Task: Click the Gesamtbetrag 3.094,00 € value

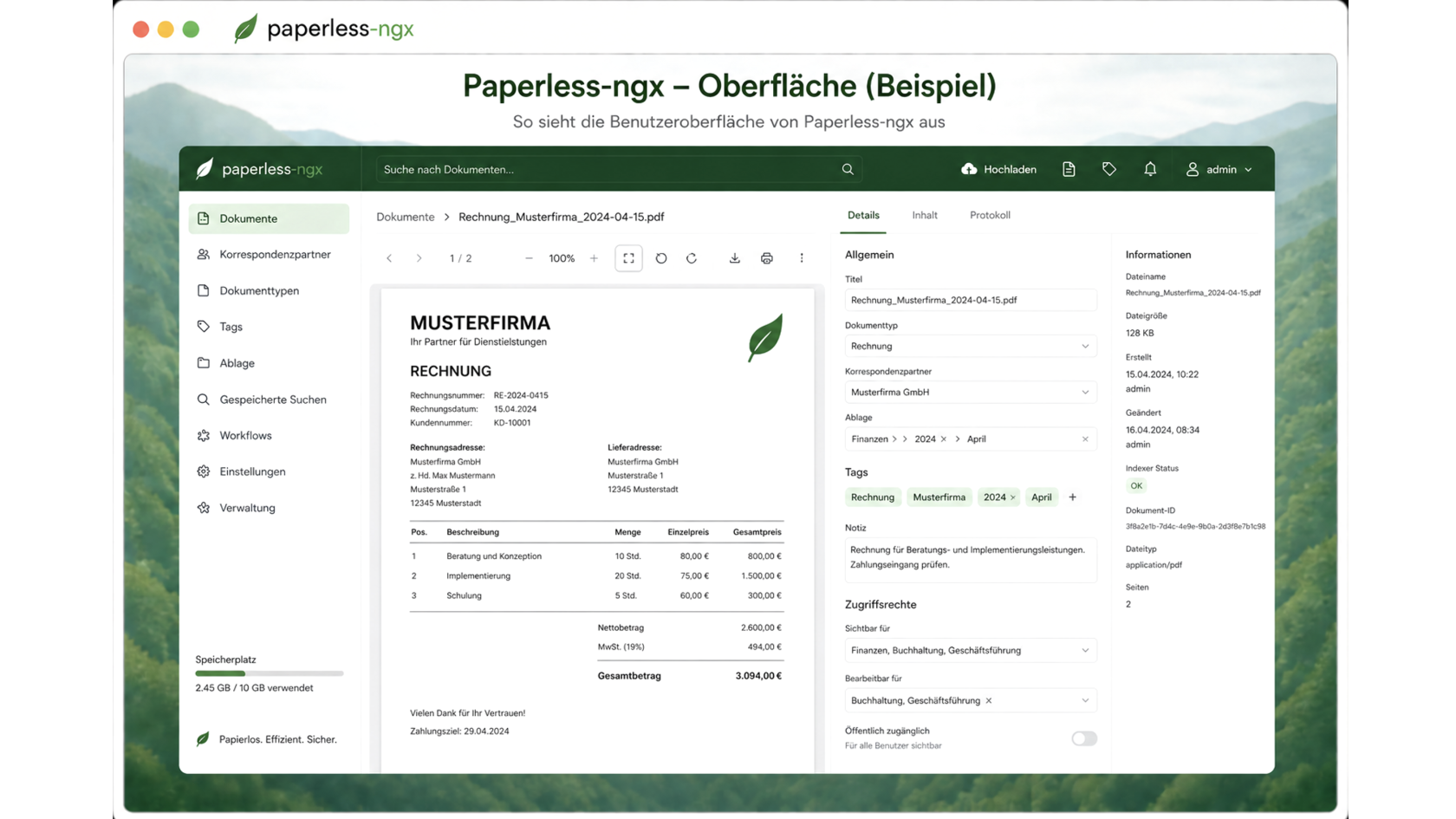Action: 758,676
